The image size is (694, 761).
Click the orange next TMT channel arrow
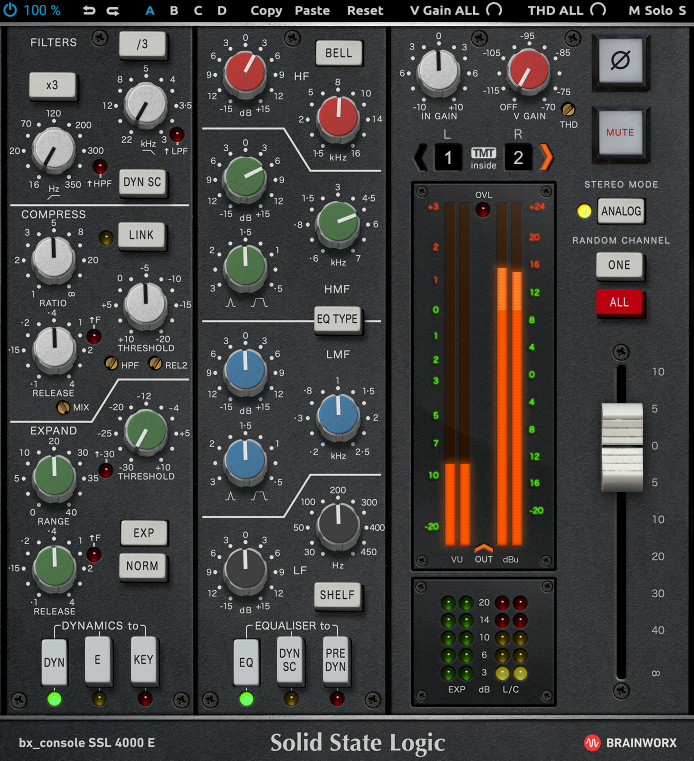546,157
